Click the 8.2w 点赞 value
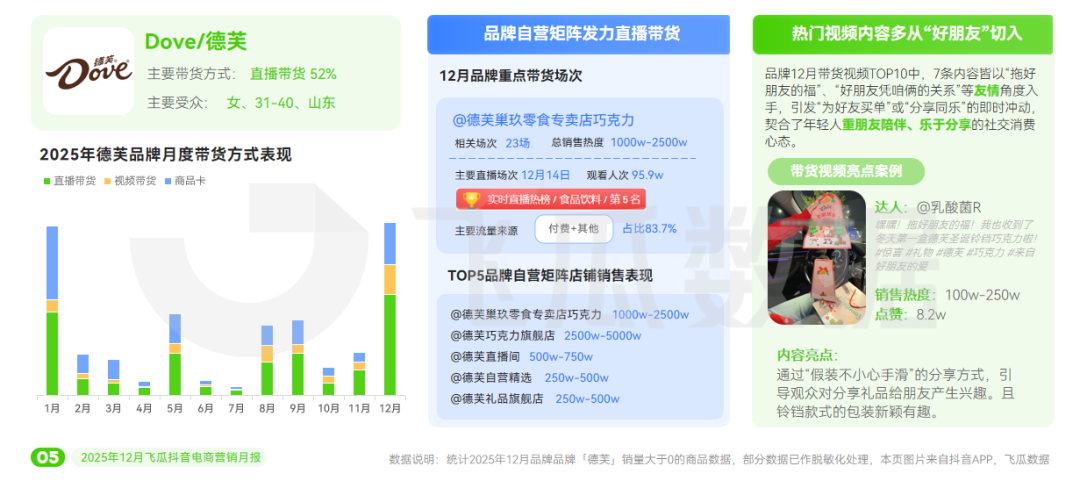 (x=931, y=315)
